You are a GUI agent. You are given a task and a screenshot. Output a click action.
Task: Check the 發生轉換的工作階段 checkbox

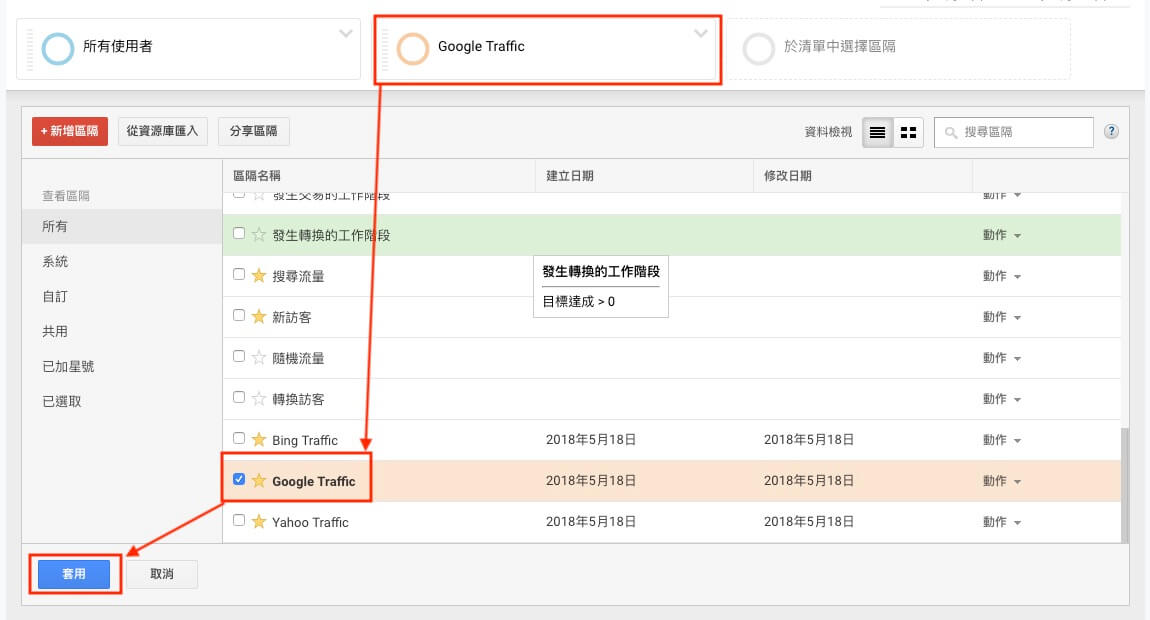click(238, 233)
